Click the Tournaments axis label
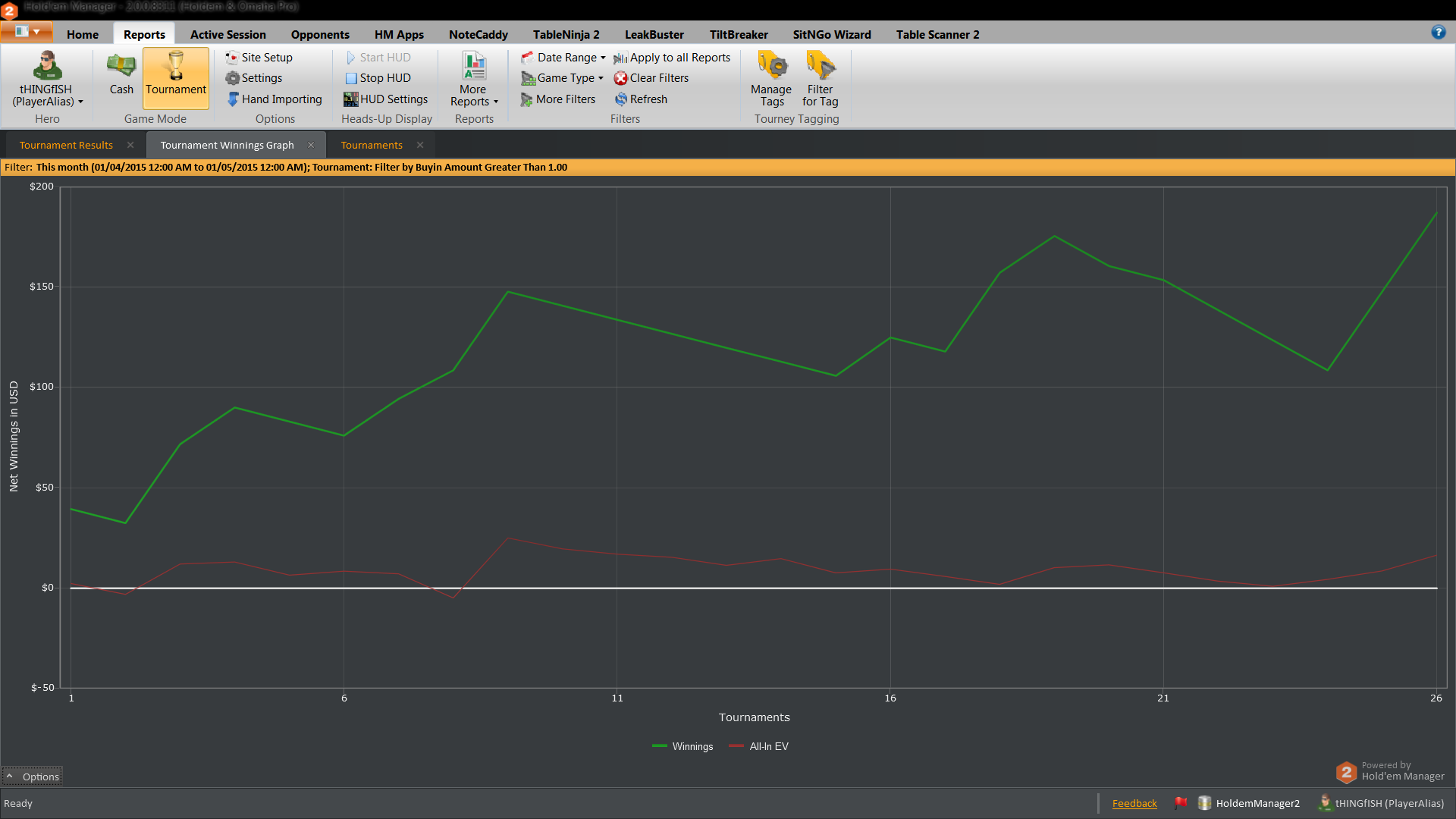The image size is (1456, 819). tap(755, 717)
